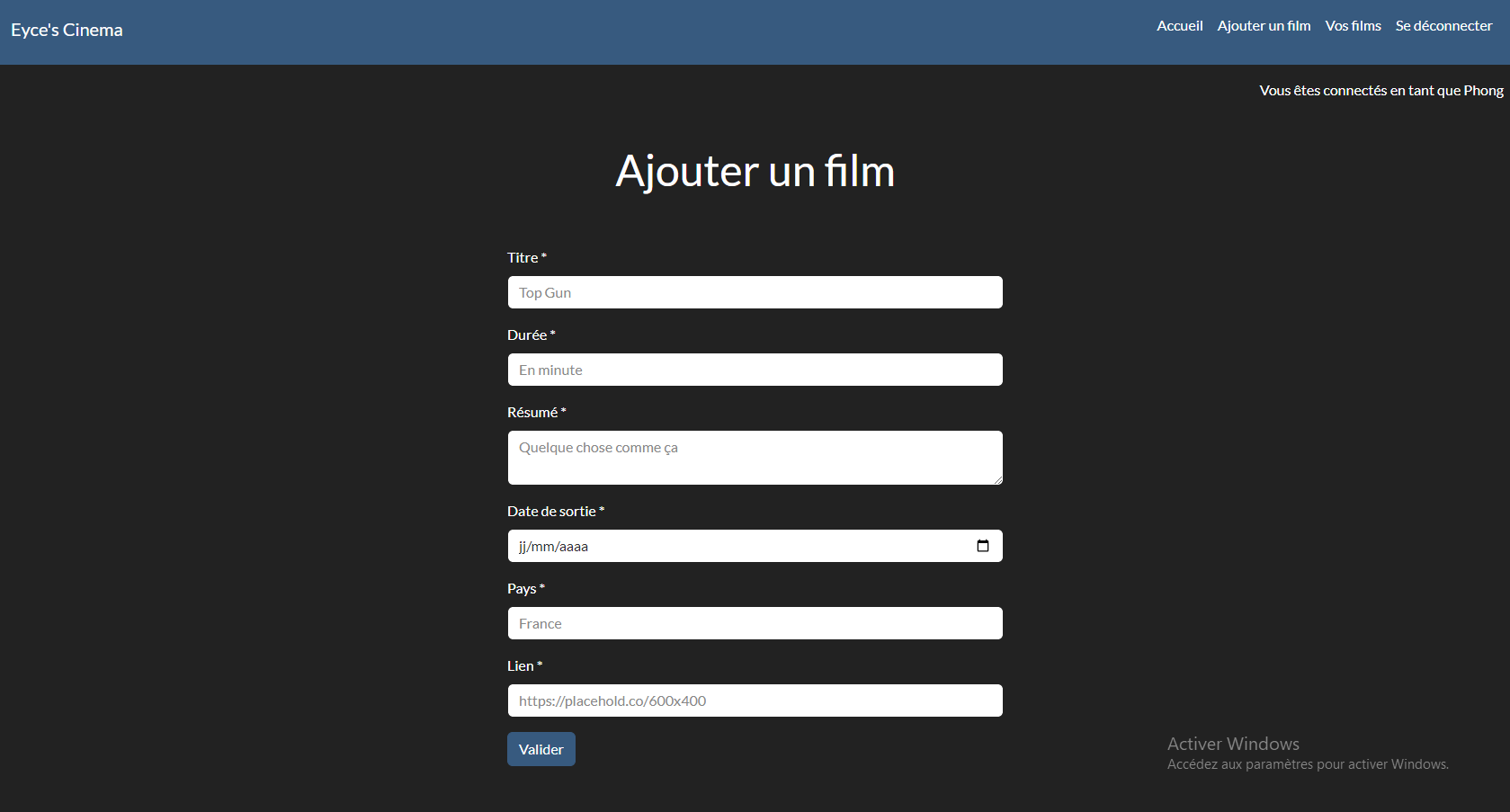Click the Pays input showing France placeholder

click(x=755, y=623)
